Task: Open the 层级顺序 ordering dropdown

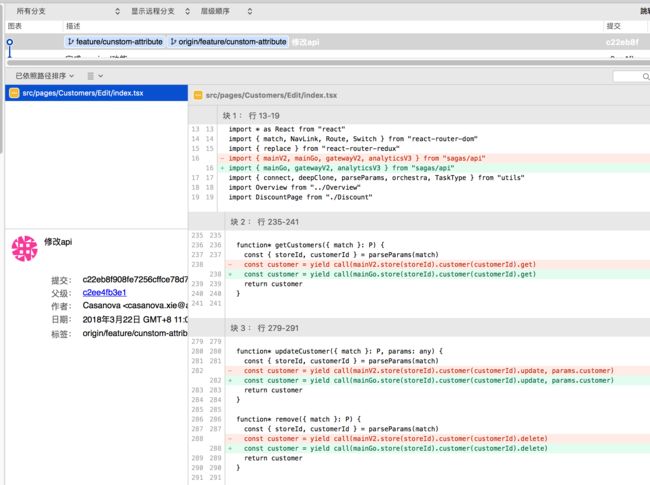Action: [x=226, y=11]
